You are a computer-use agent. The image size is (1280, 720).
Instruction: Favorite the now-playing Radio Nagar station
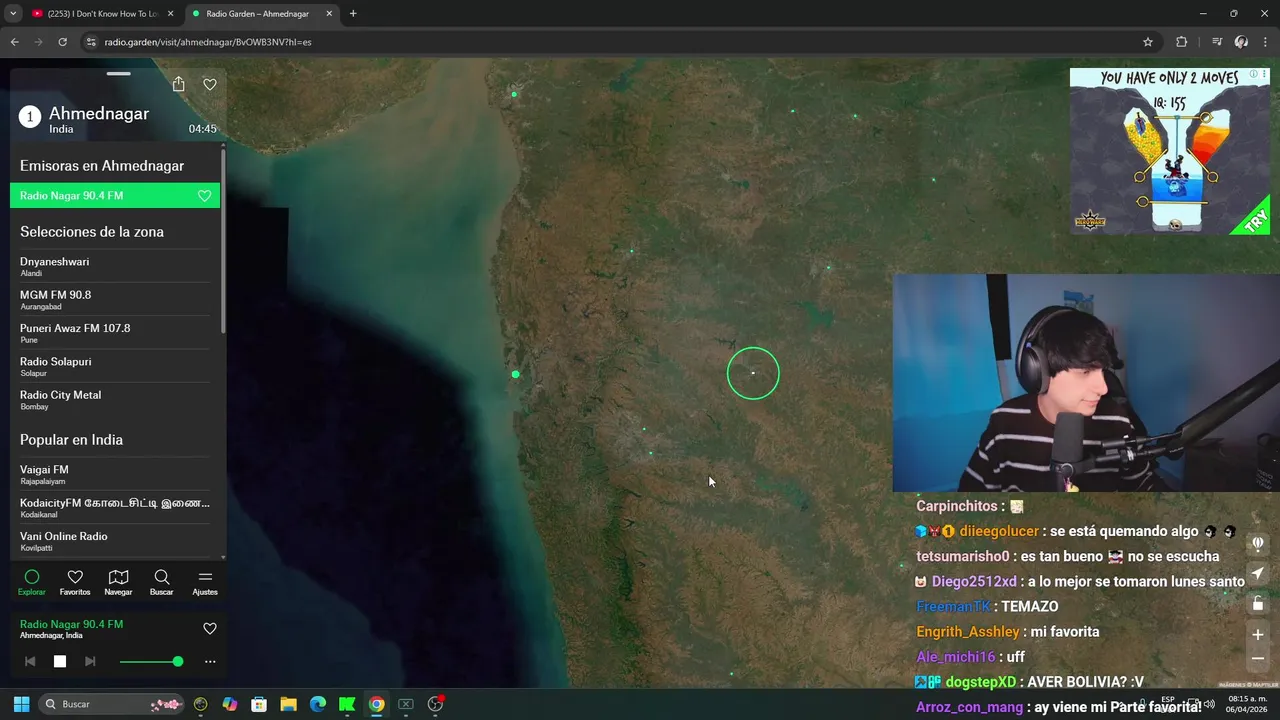(x=210, y=629)
